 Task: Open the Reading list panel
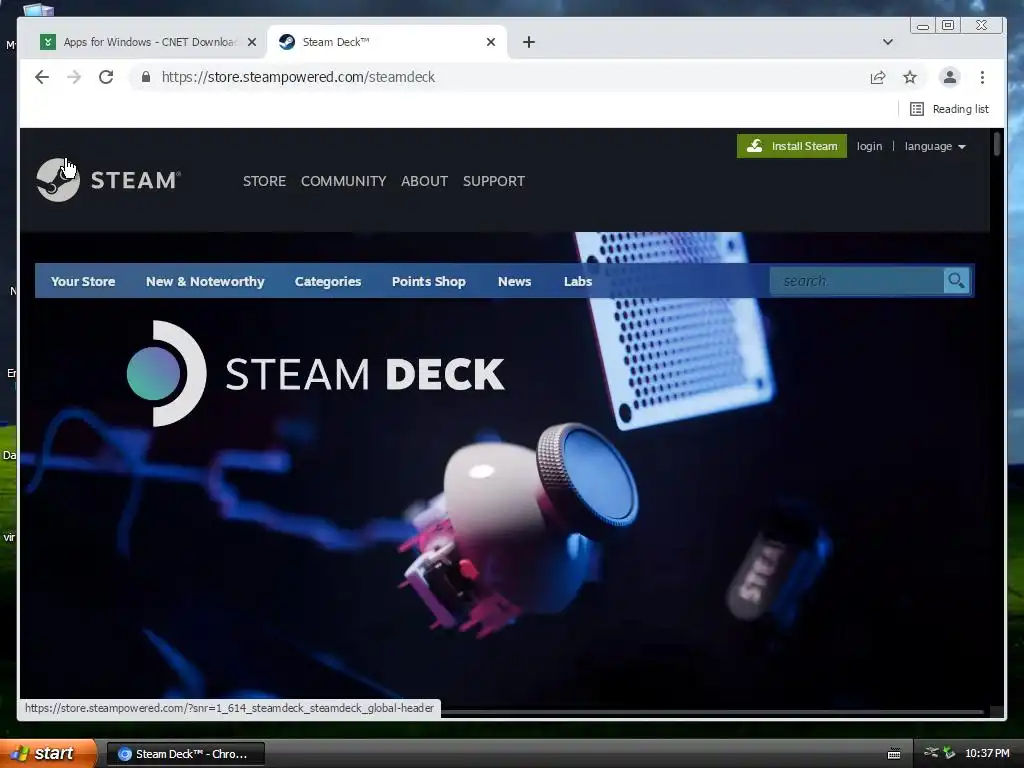(x=949, y=109)
